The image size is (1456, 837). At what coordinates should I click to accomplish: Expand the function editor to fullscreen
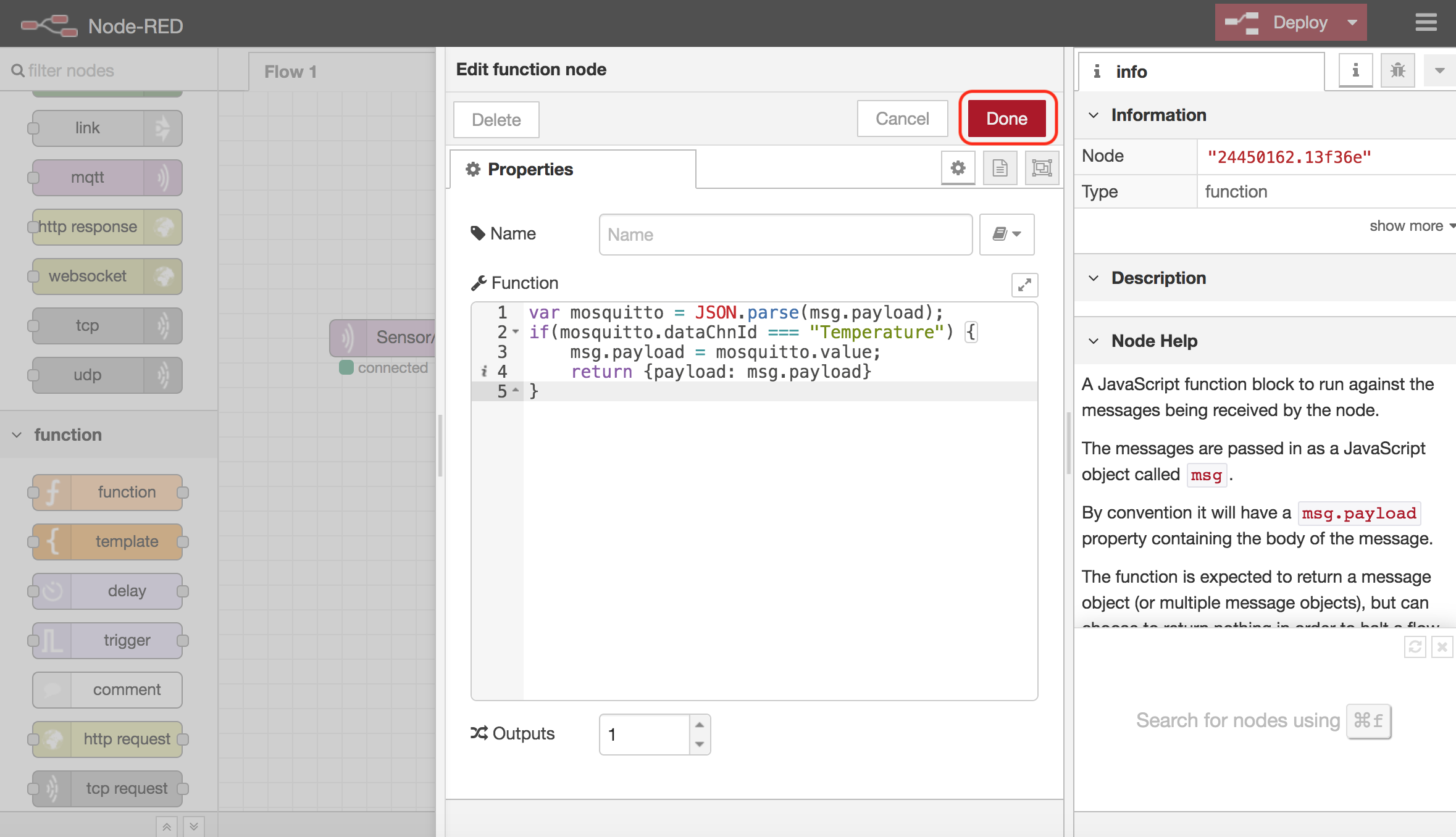click(1024, 285)
